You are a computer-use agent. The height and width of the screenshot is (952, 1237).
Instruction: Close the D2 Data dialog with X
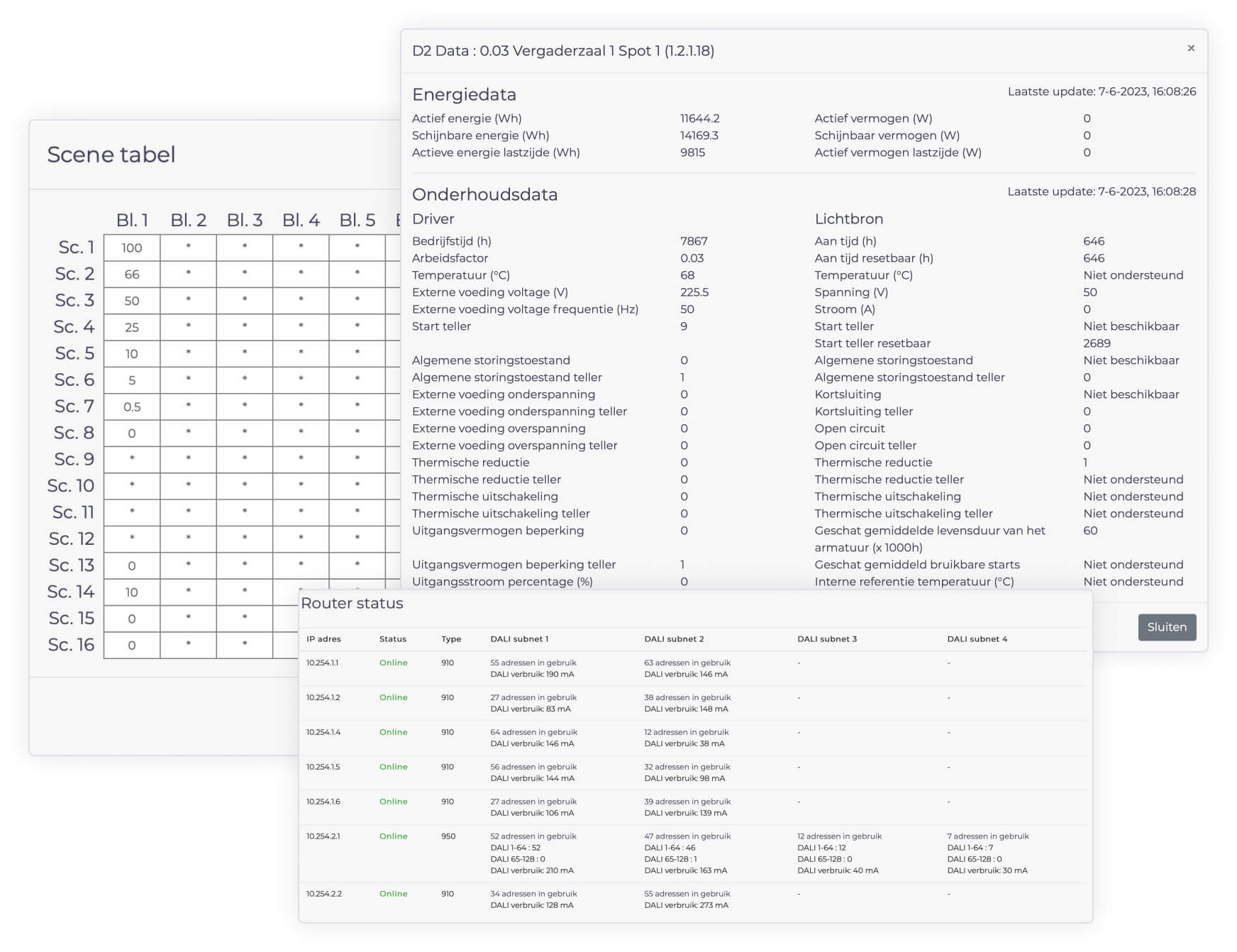pyautogui.click(x=1191, y=48)
